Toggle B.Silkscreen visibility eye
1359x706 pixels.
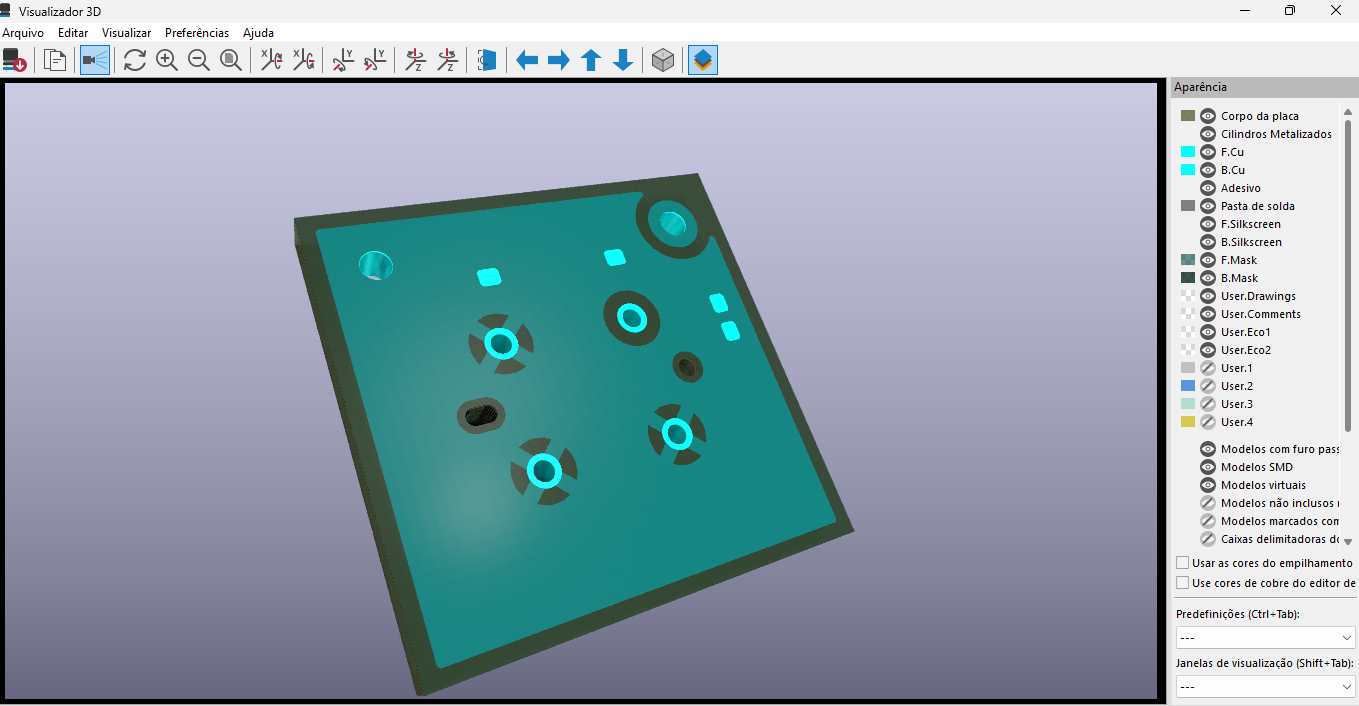coord(1208,242)
